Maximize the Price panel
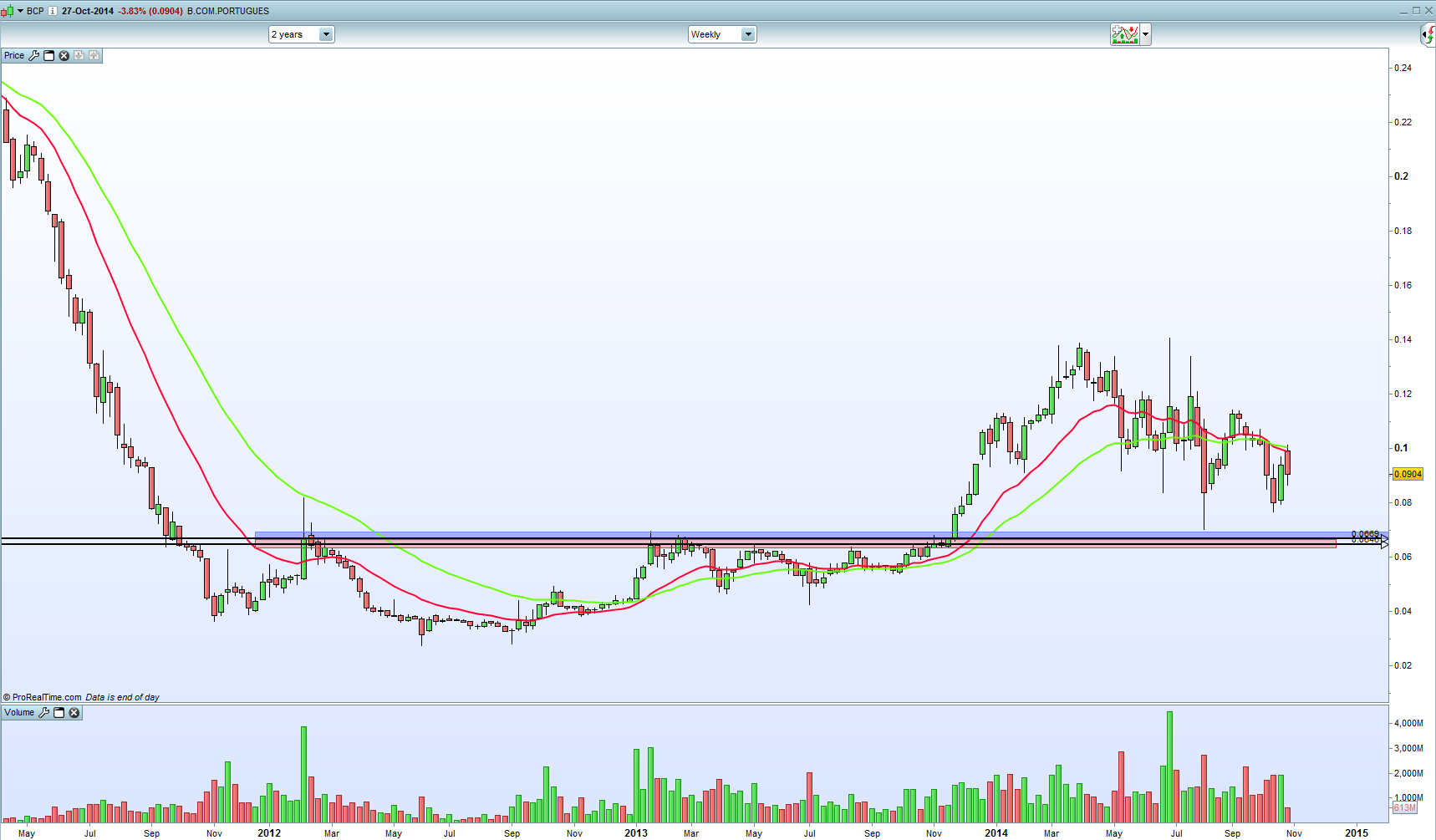Screen dimensions: 1436x840 pos(49,55)
